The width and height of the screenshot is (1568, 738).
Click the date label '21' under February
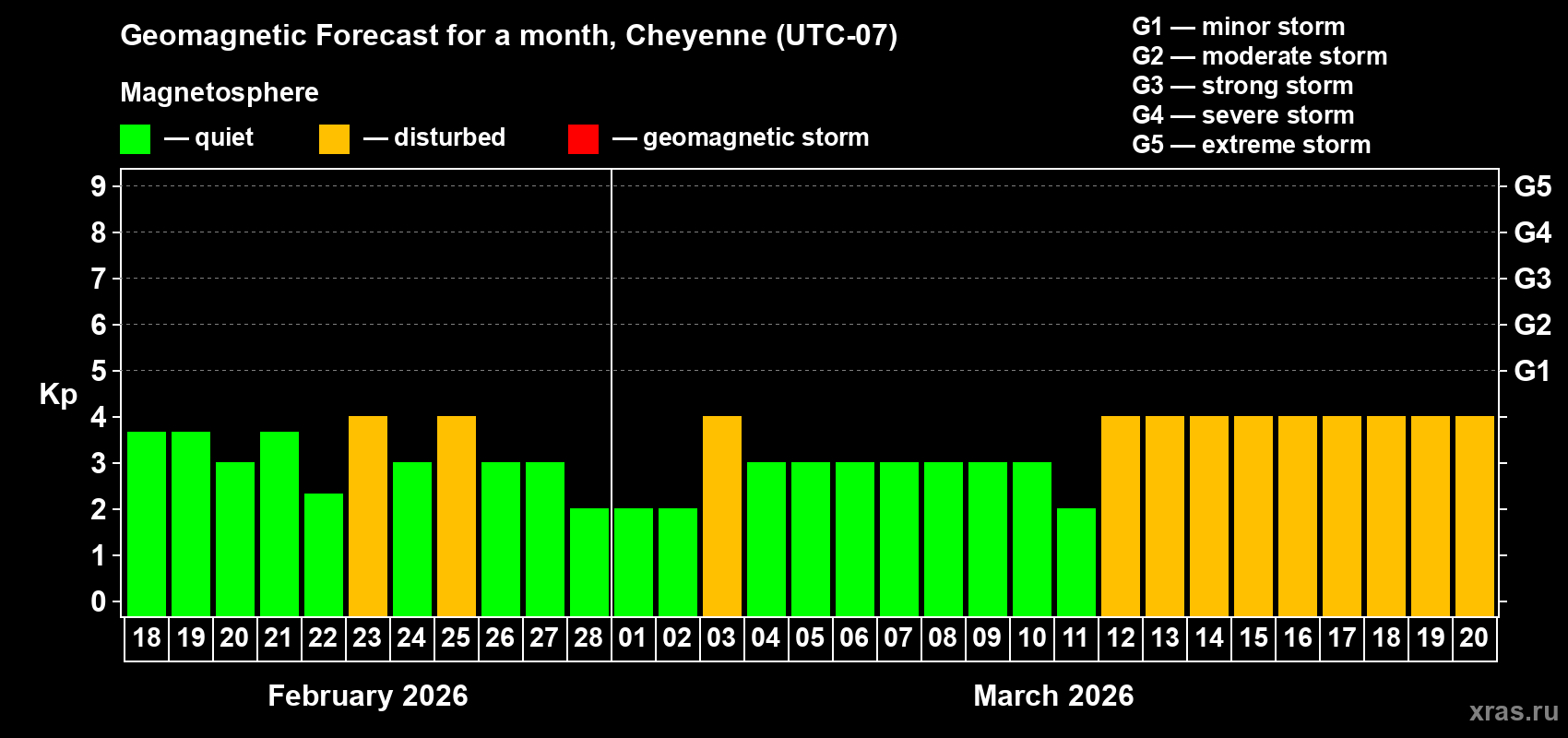click(279, 637)
